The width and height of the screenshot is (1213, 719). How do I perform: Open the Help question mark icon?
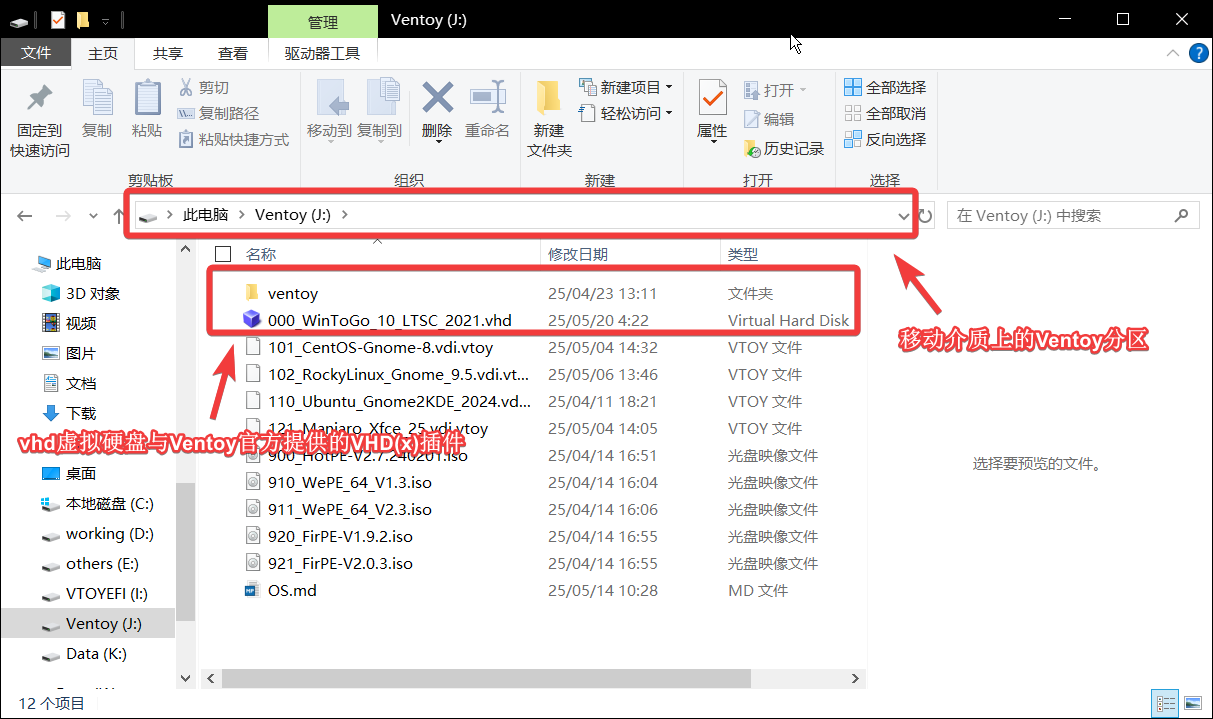click(1198, 54)
